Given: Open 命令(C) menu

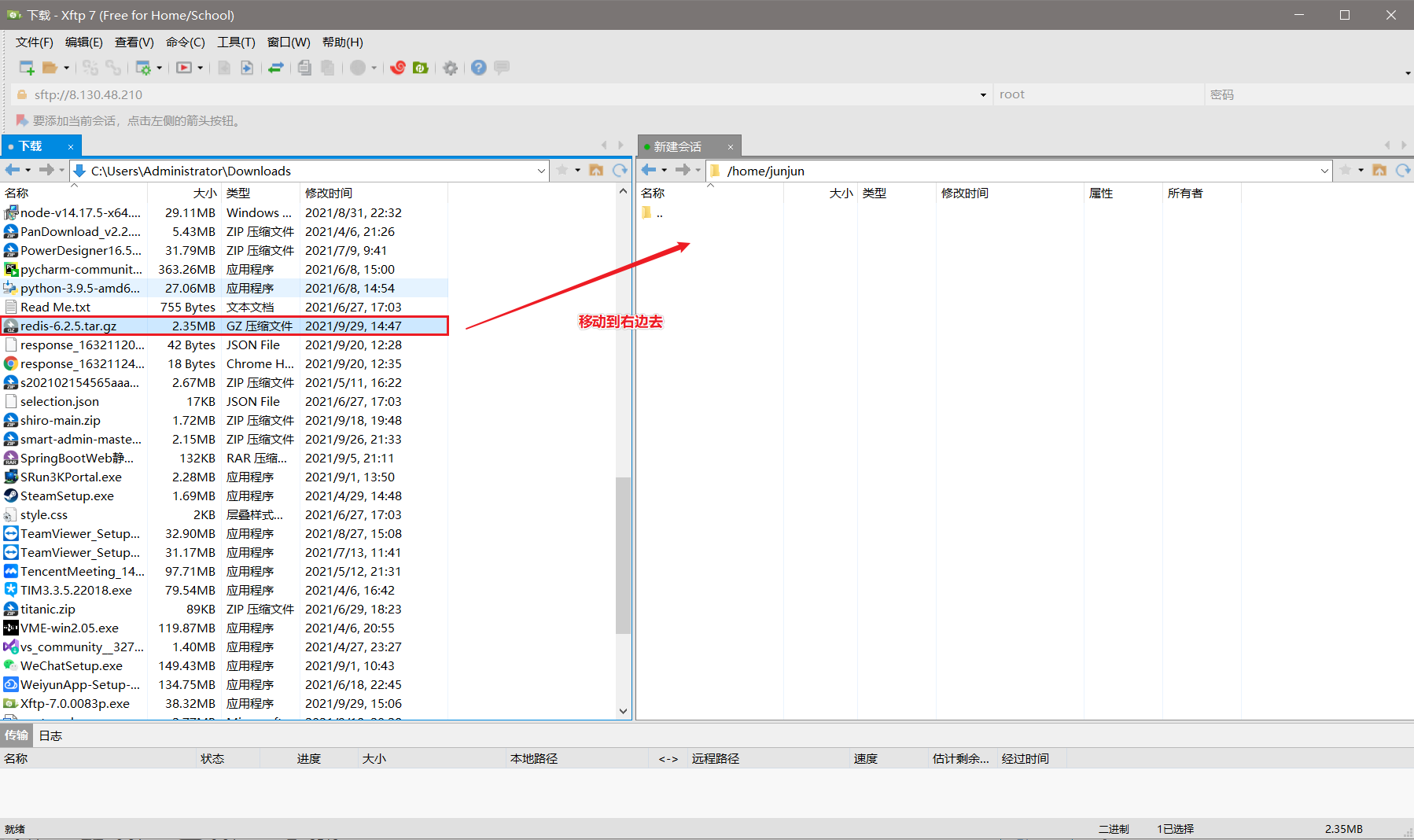Looking at the screenshot, I should [x=186, y=42].
